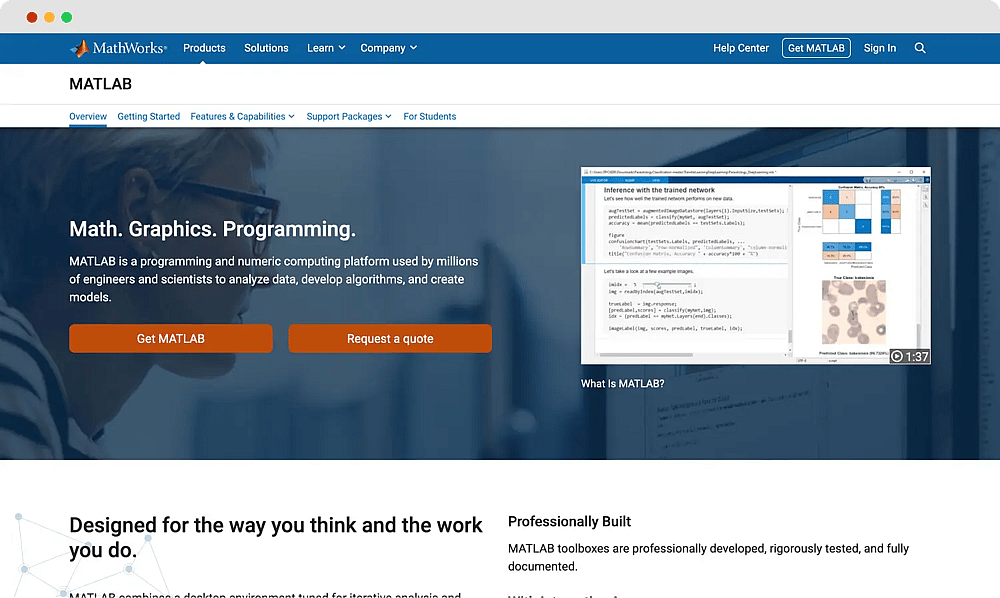Click the Professionally Built heading
This screenshot has height=598, width=1000.
click(x=569, y=521)
